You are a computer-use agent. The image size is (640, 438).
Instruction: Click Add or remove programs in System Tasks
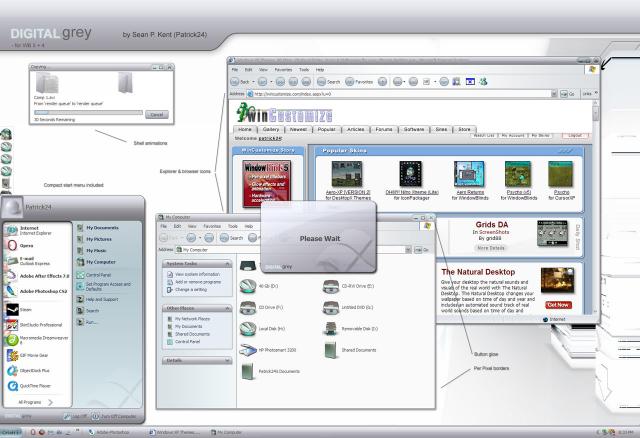(x=194, y=282)
